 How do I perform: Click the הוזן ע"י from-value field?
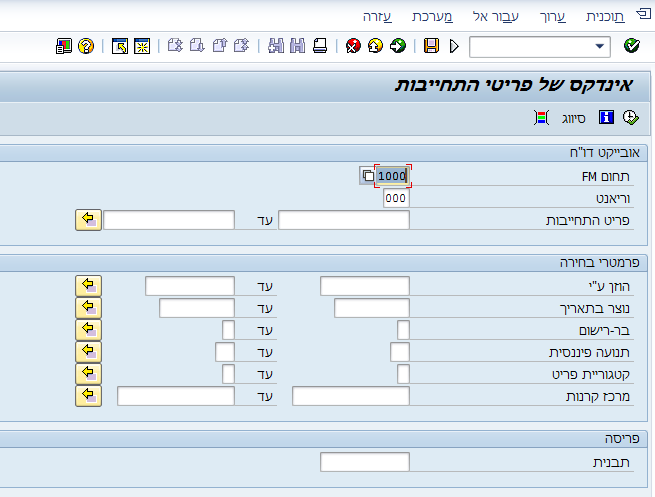365,286
